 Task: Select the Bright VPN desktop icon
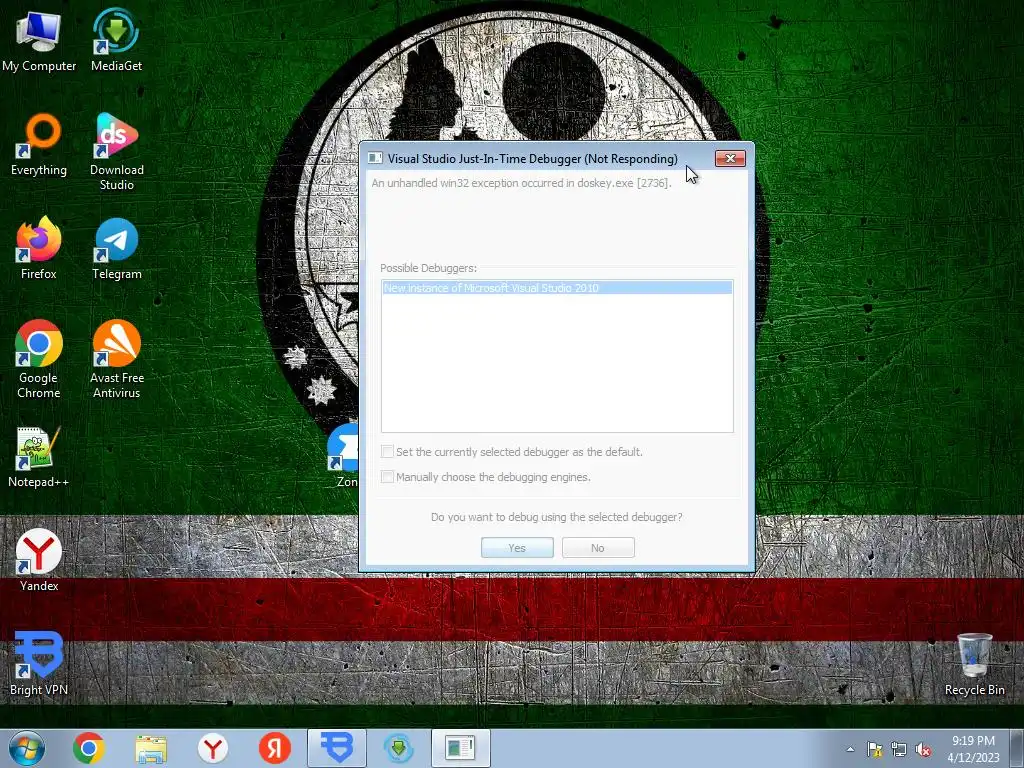click(39, 664)
